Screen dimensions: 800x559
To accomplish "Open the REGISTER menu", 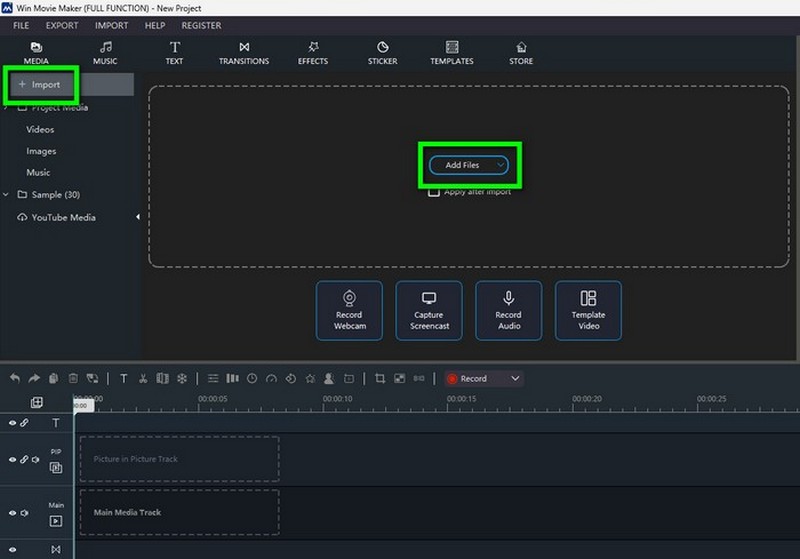I will click(201, 26).
